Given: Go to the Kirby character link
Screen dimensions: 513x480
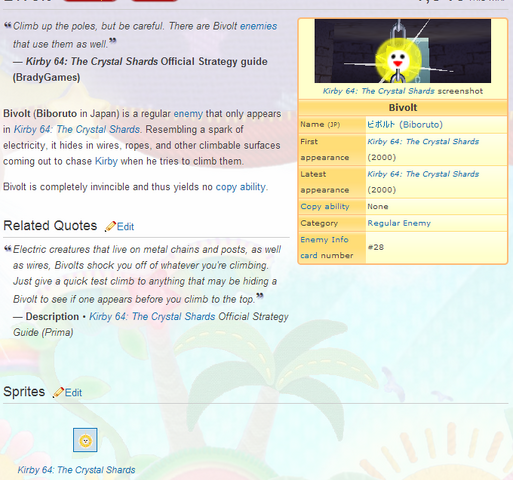Looking at the screenshot, I should tap(106, 161).
